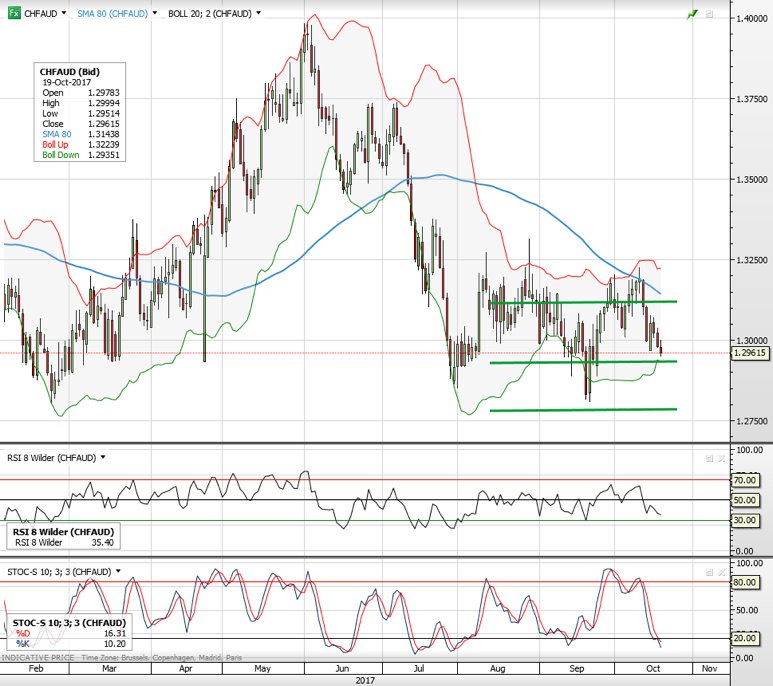Viewport: 773px width, 686px height.
Task: Close the STOC-S stochastic pane
Action: coord(721,572)
